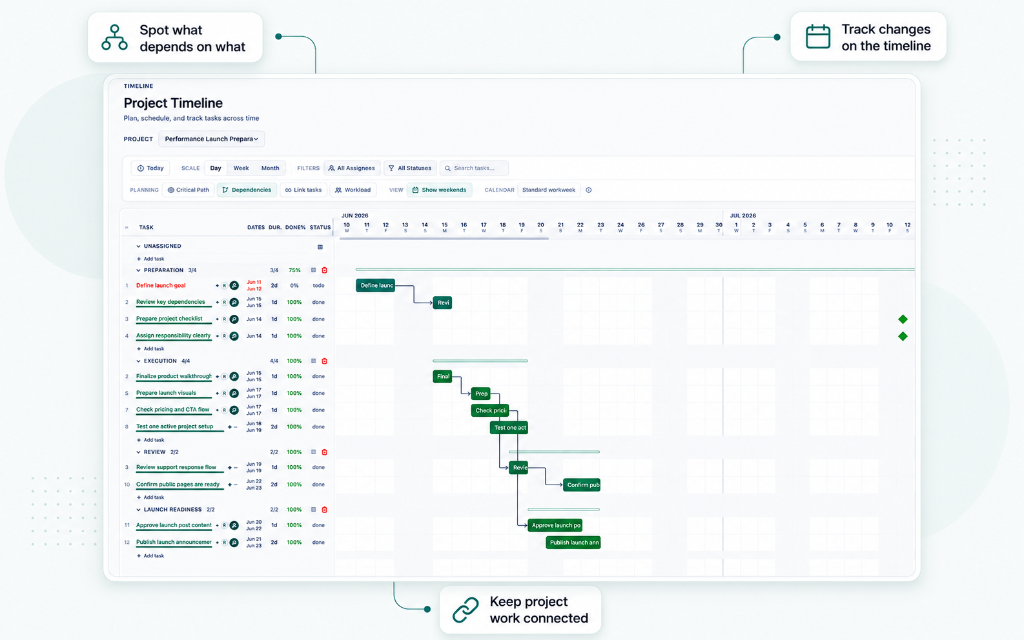The image size is (1024, 640).
Task: Open the Standard workweek calendar dropdown
Action: 549,190
